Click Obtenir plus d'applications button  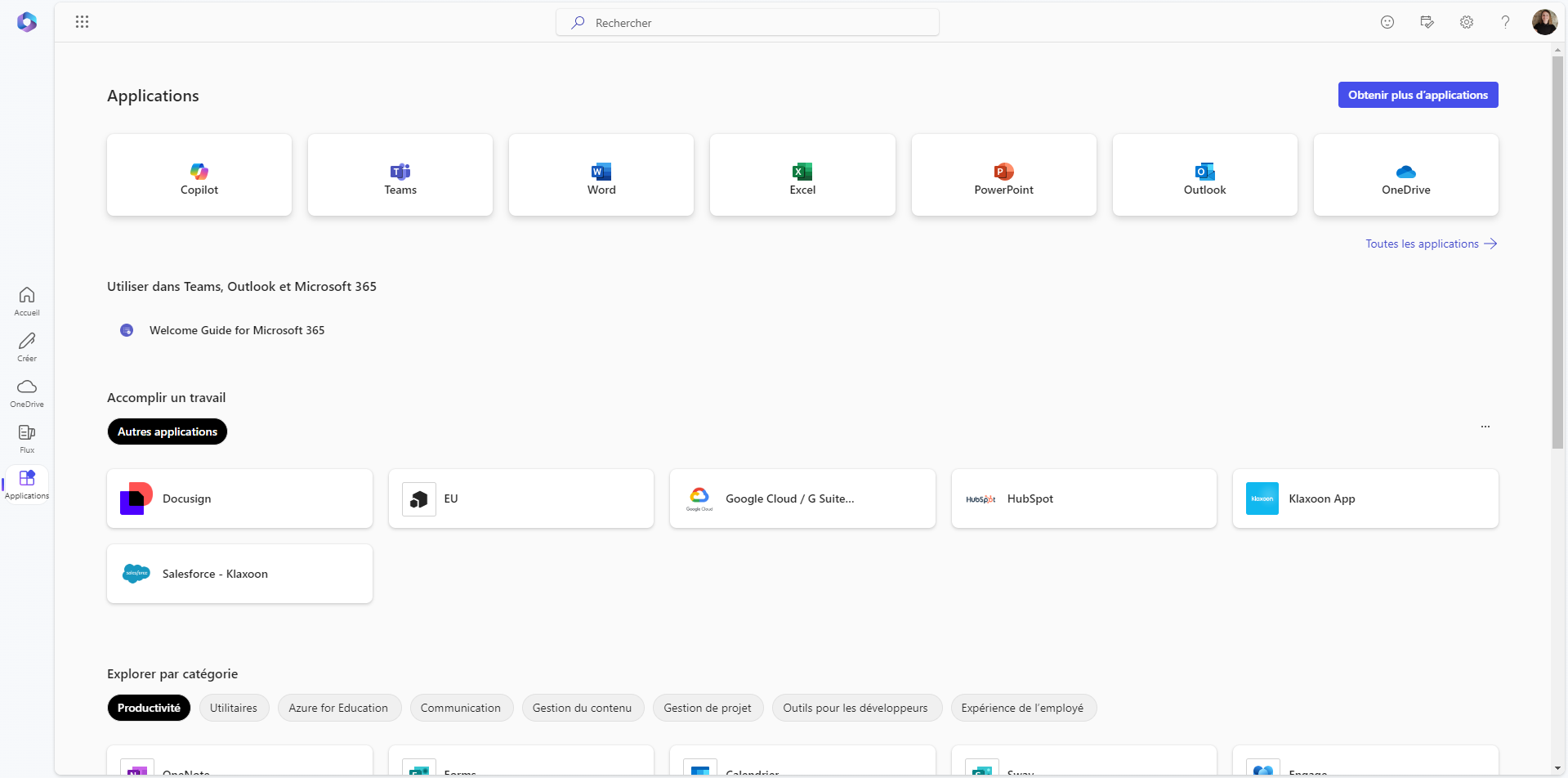1418,95
